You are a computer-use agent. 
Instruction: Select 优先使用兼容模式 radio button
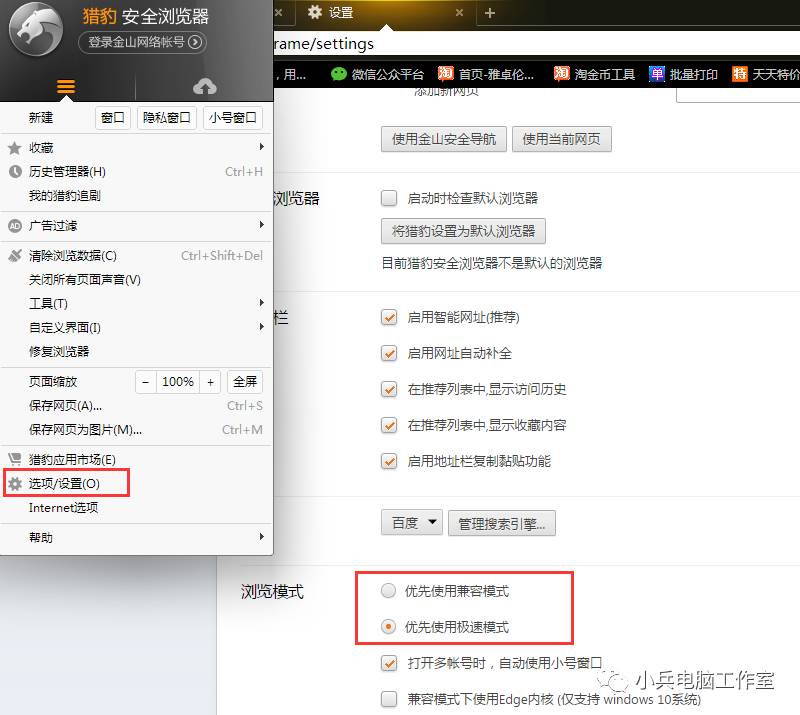tap(388, 590)
